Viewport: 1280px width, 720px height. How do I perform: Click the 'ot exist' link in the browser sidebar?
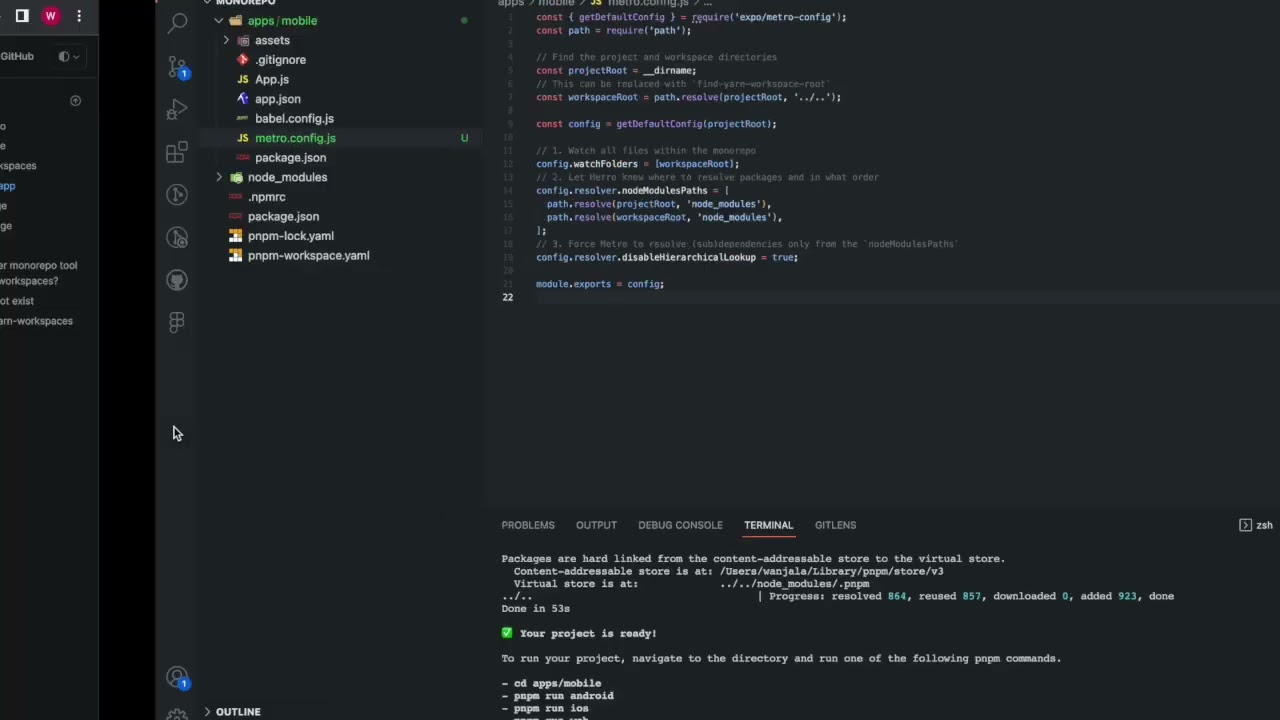coord(17,301)
